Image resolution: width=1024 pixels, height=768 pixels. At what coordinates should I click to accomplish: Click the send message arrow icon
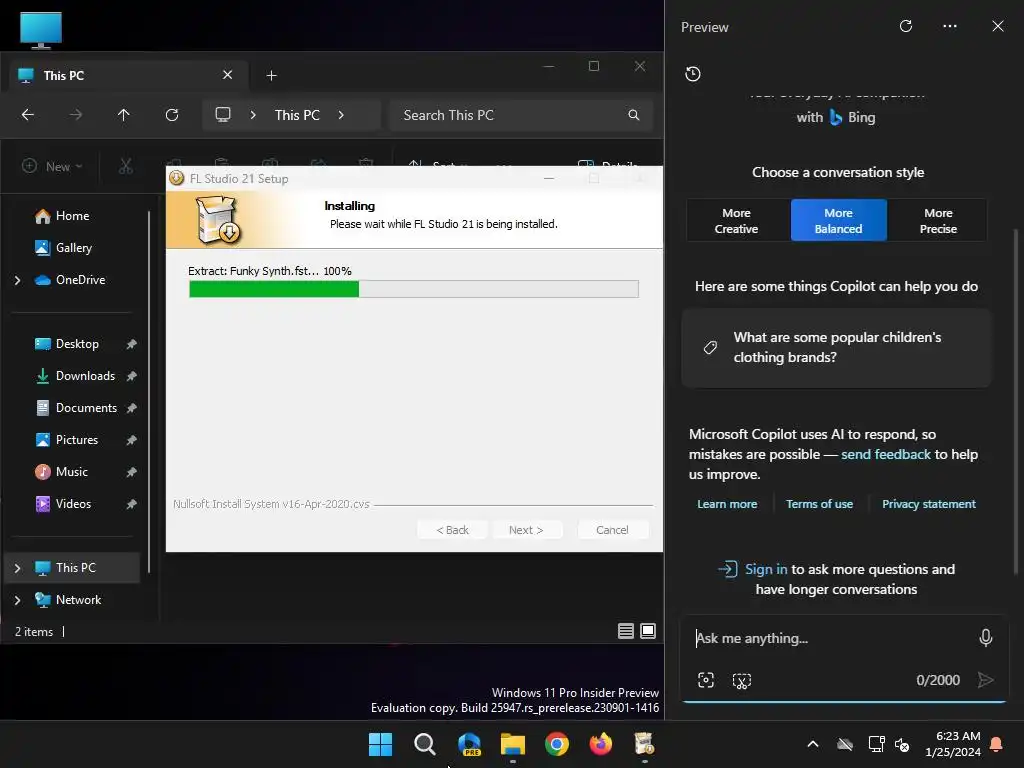986,680
